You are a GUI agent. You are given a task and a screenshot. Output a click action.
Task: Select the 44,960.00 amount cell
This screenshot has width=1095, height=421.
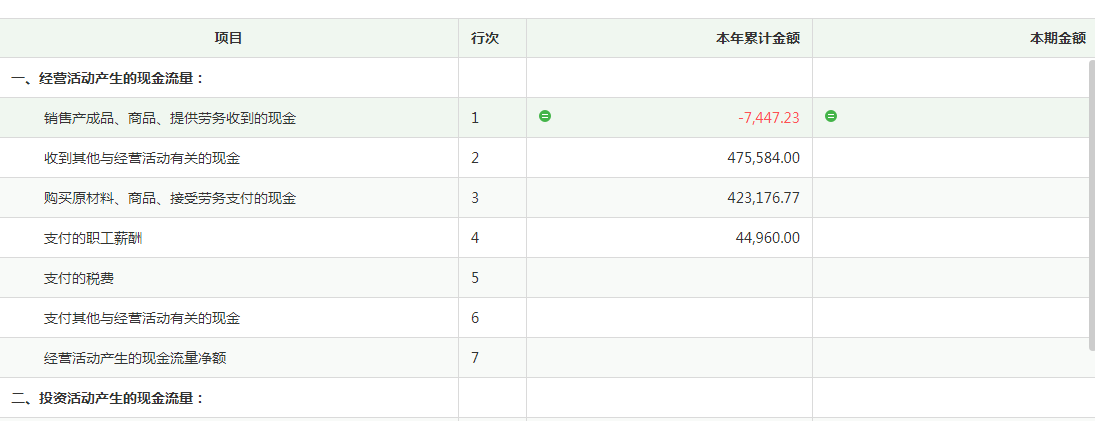pyautogui.click(x=669, y=238)
